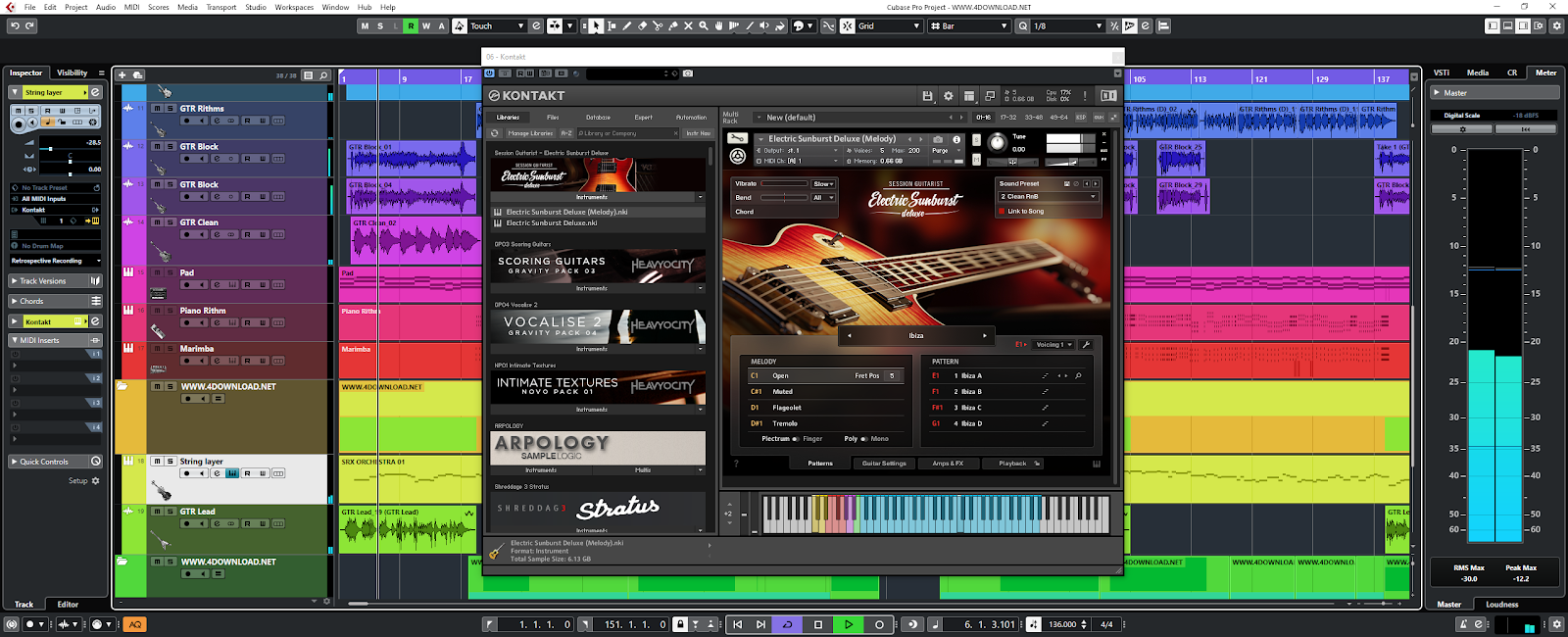Image resolution: width=1568 pixels, height=637 pixels.
Task: Expand Quick Controls section in Inspector
Action: [x=56, y=462]
